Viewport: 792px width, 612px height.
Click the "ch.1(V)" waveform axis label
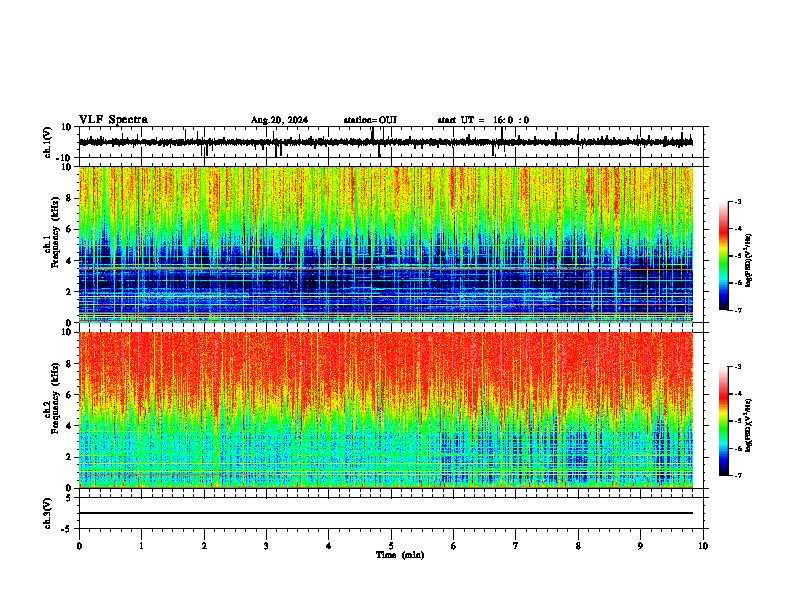48,142
